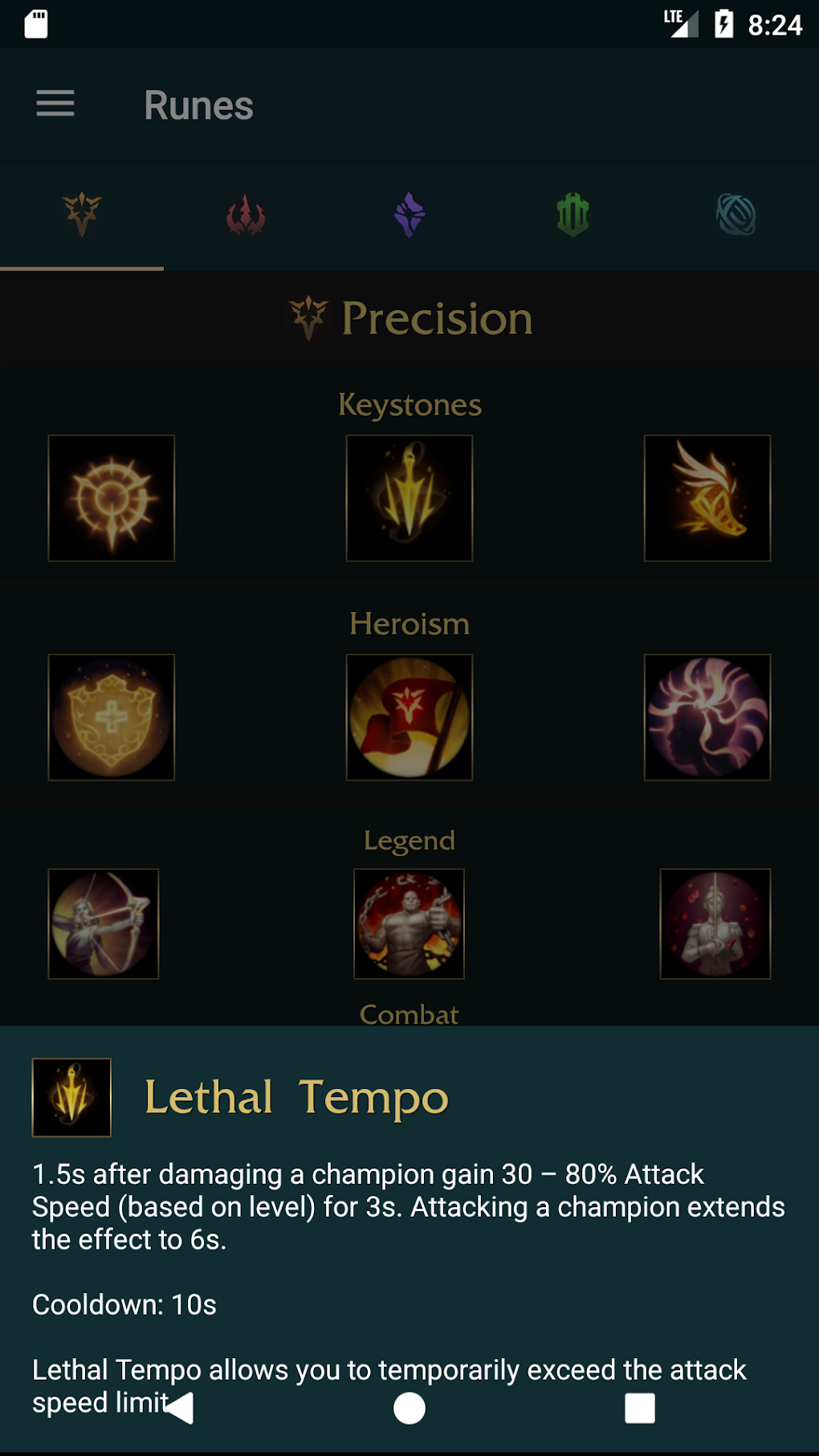The image size is (819, 1456).
Task: Tap the Android back button
Action: coord(179,1408)
